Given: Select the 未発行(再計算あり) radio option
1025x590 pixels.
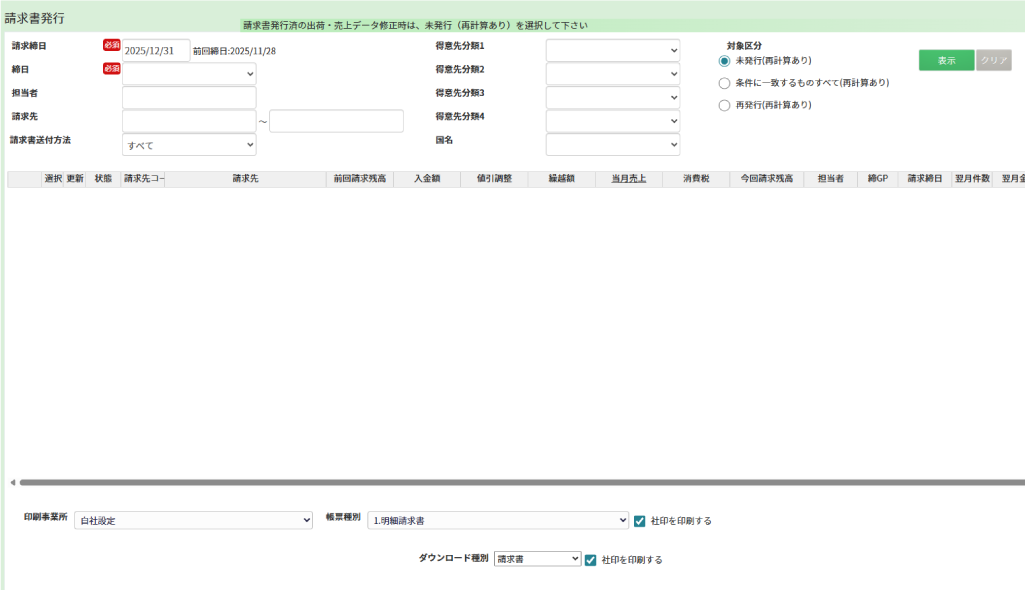Looking at the screenshot, I should click(x=725, y=61).
